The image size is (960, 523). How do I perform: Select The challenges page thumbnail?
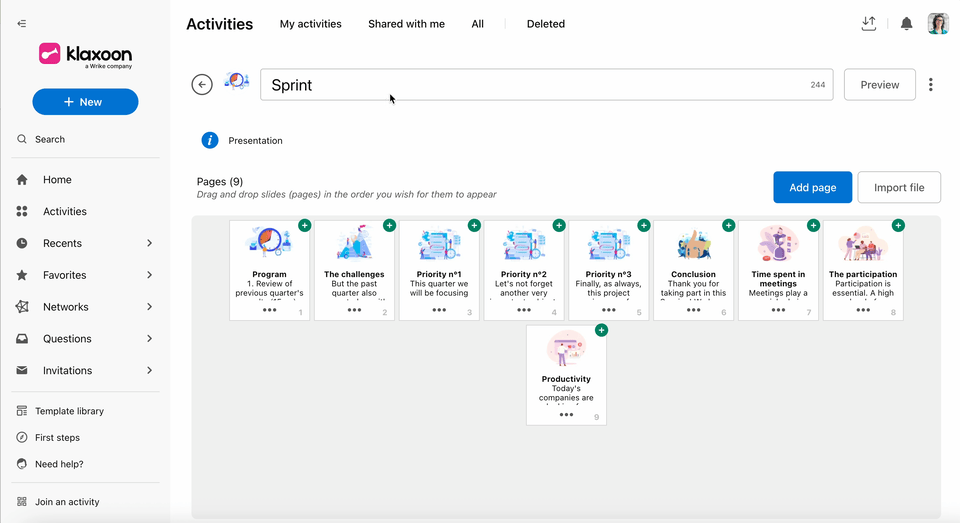(x=354, y=270)
